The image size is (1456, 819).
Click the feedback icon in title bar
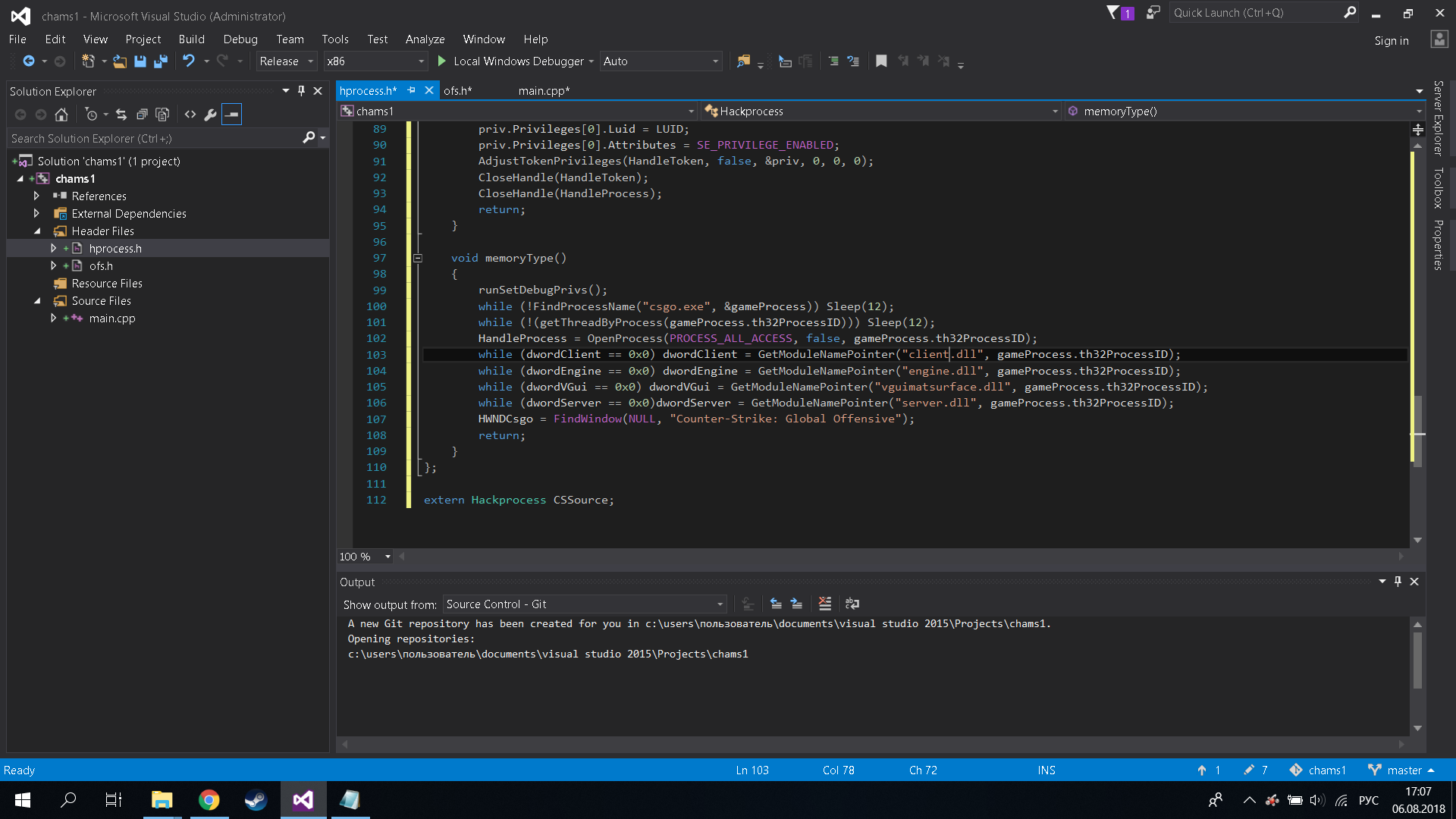(1153, 13)
